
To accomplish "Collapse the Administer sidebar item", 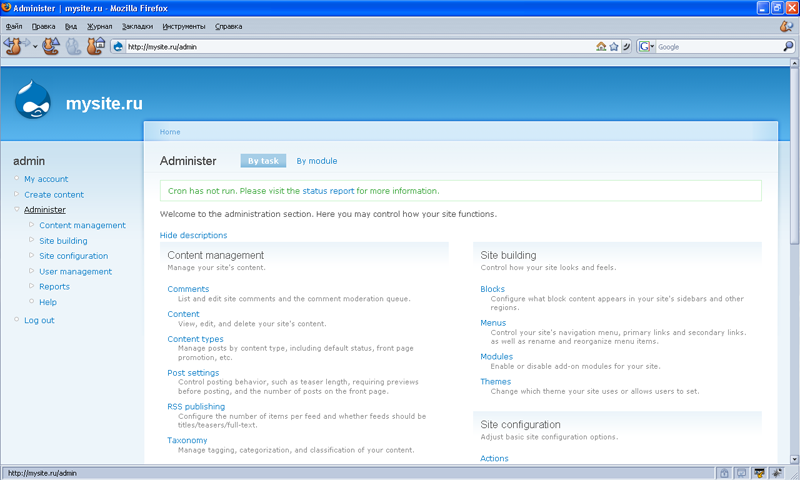I will 45,210.
